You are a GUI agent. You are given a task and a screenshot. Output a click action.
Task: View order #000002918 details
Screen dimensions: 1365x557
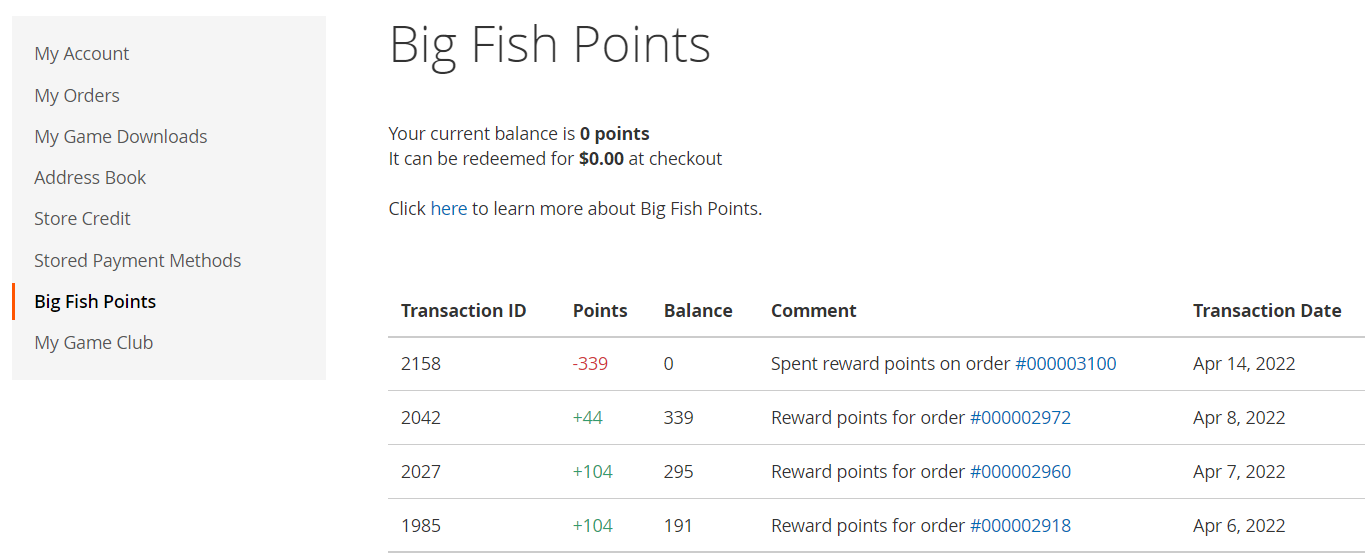click(1020, 526)
